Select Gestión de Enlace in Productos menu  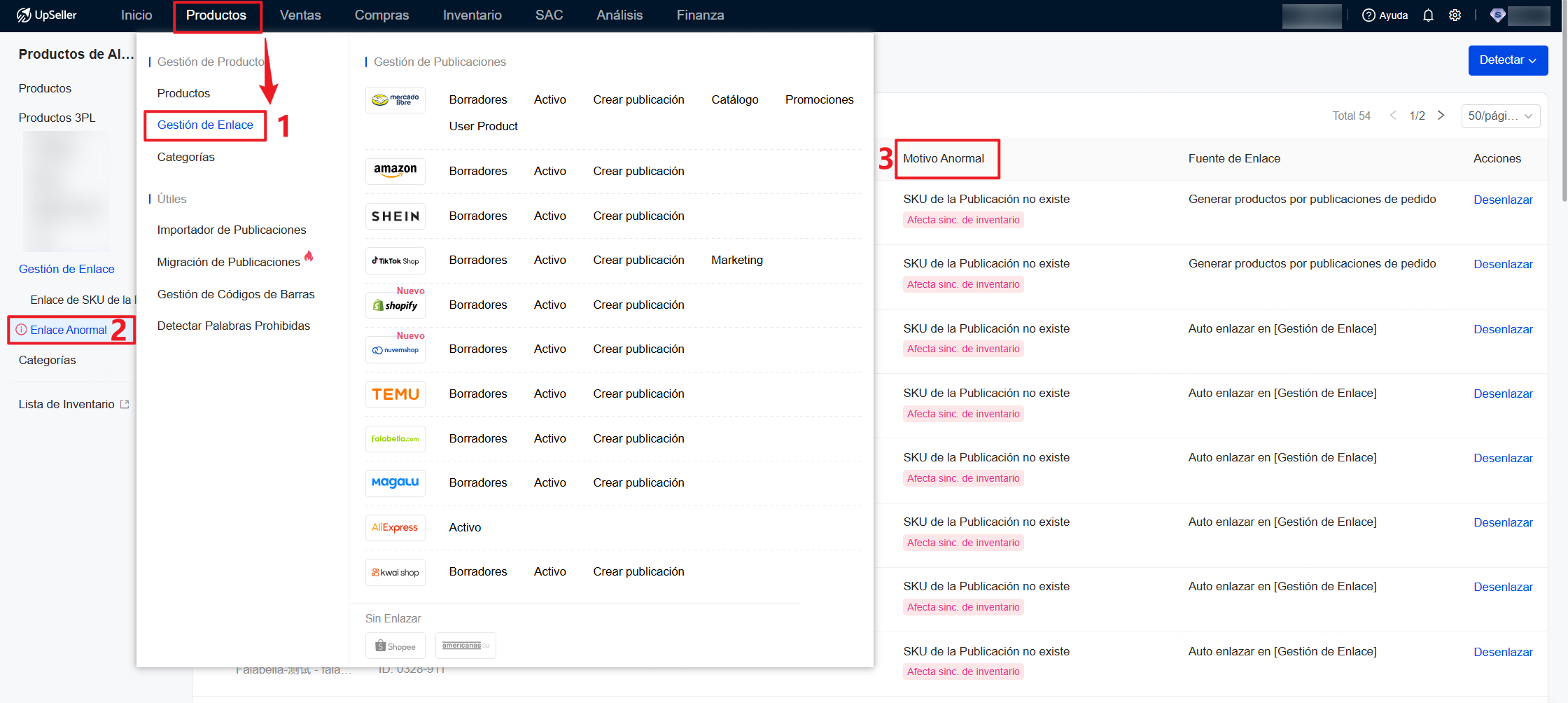pyautogui.click(x=205, y=125)
